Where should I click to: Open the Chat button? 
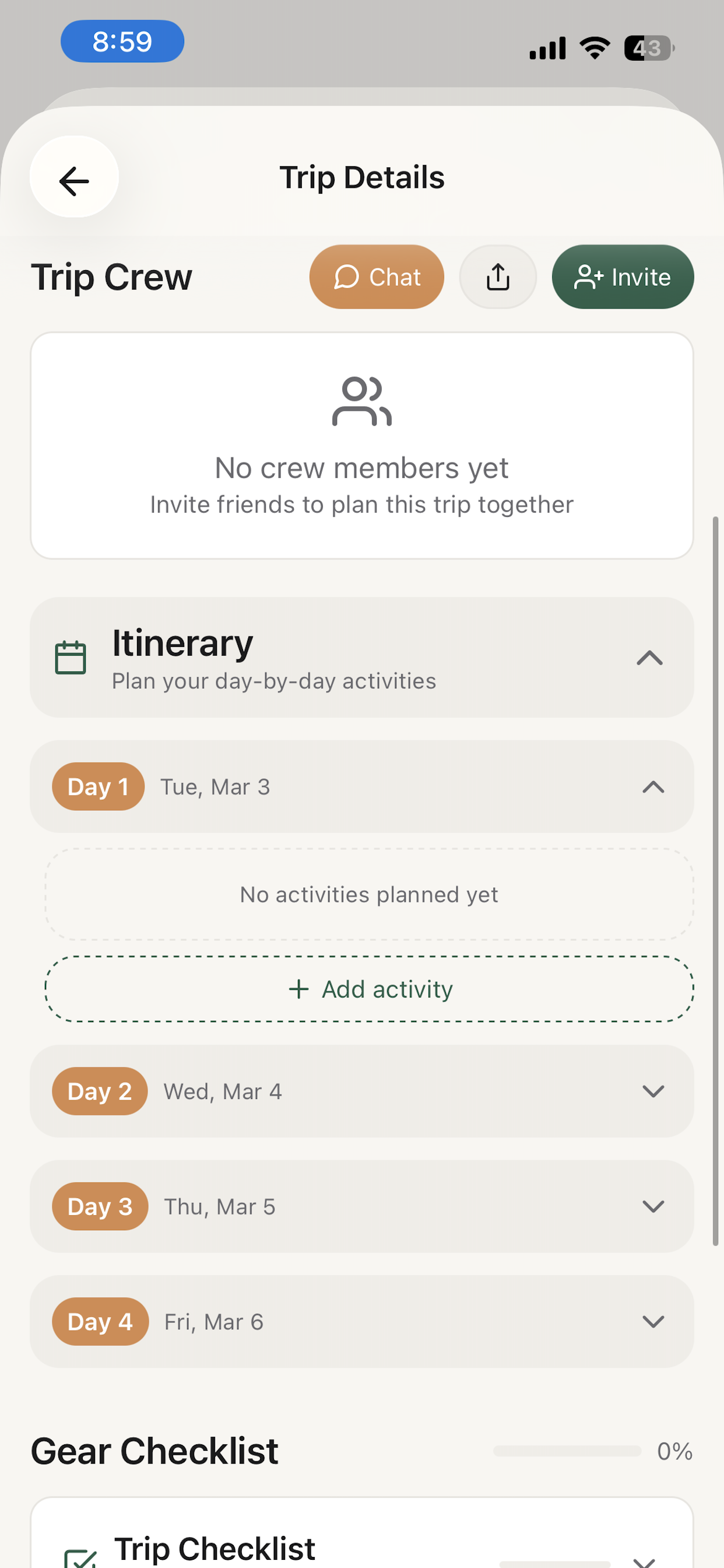[377, 277]
